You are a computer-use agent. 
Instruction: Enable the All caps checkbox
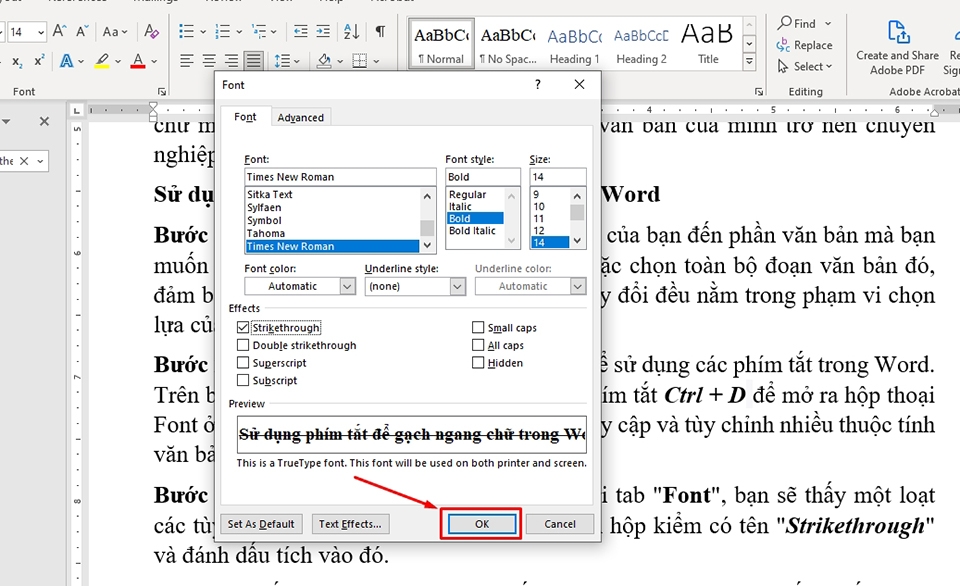coord(478,345)
